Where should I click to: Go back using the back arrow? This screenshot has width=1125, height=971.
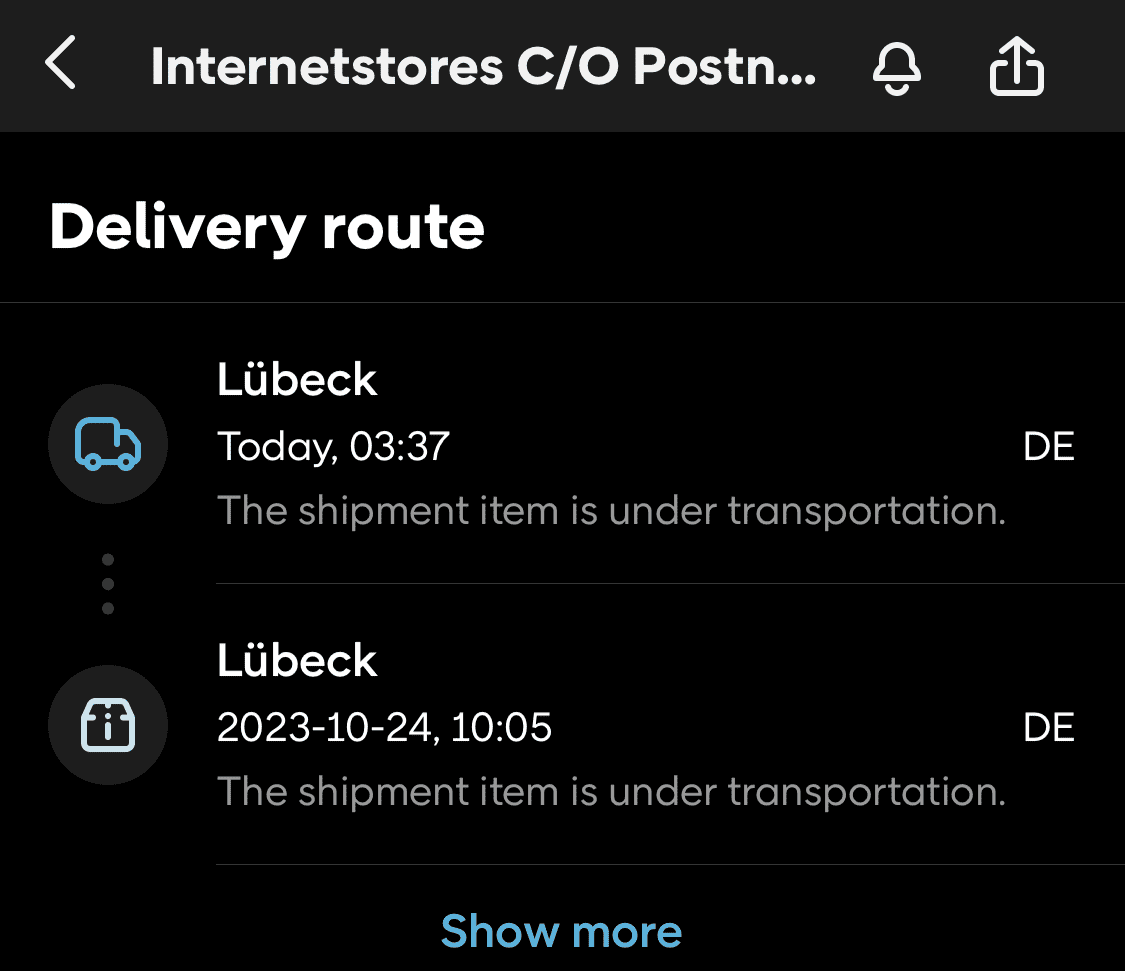point(61,66)
